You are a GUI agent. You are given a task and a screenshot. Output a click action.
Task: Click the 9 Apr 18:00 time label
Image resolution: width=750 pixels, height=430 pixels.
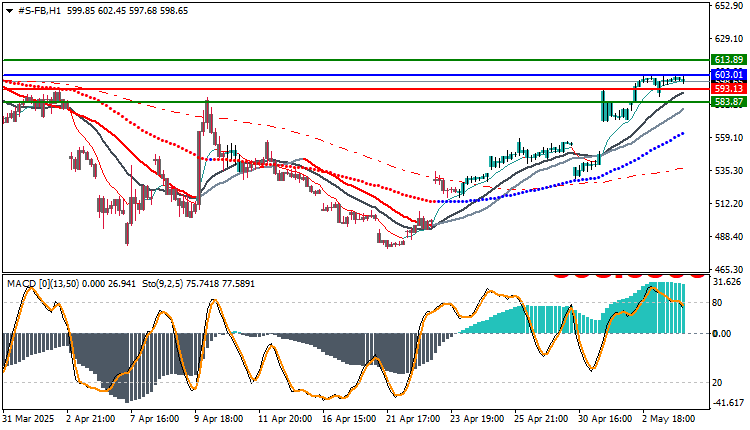[x=219, y=419]
